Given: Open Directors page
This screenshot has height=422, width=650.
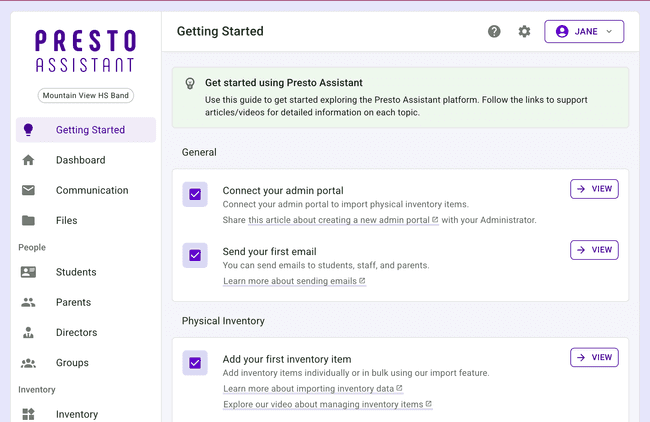Looking at the screenshot, I should coord(86,332).
